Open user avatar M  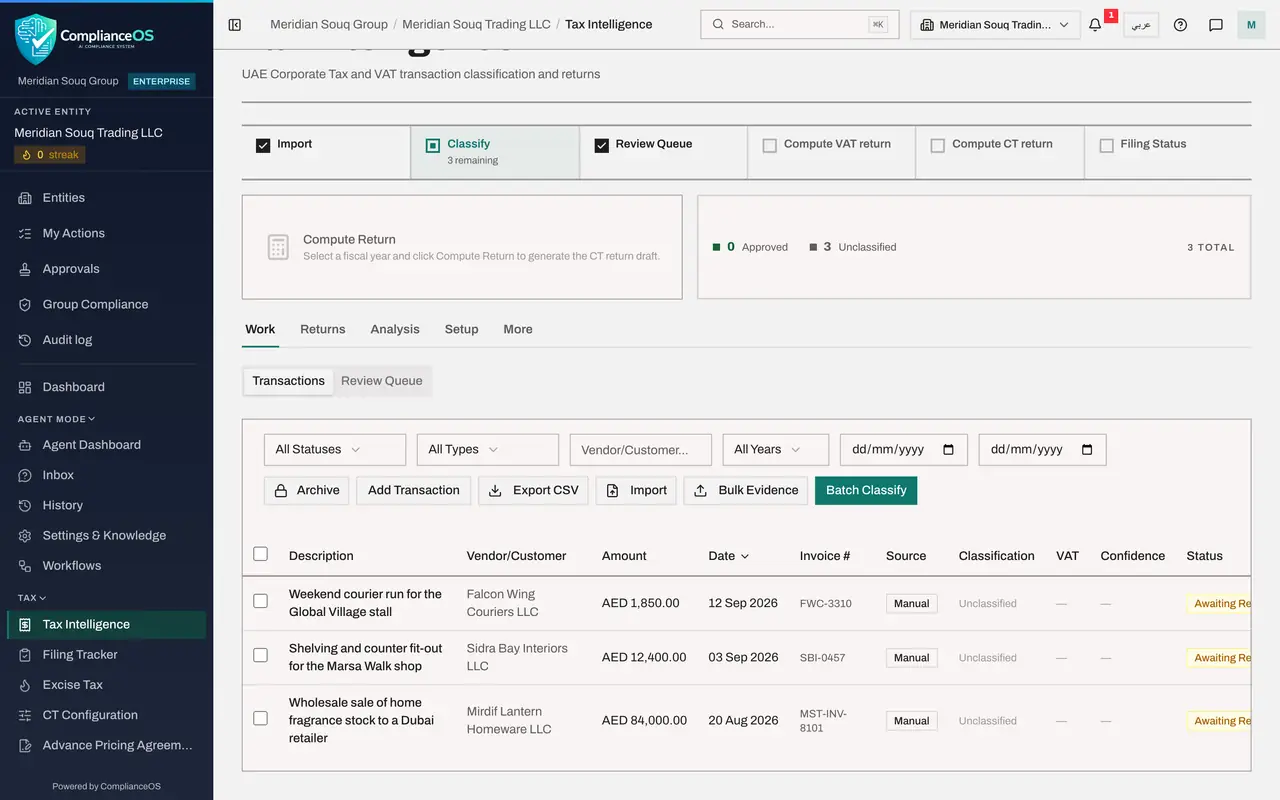[1251, 25]
